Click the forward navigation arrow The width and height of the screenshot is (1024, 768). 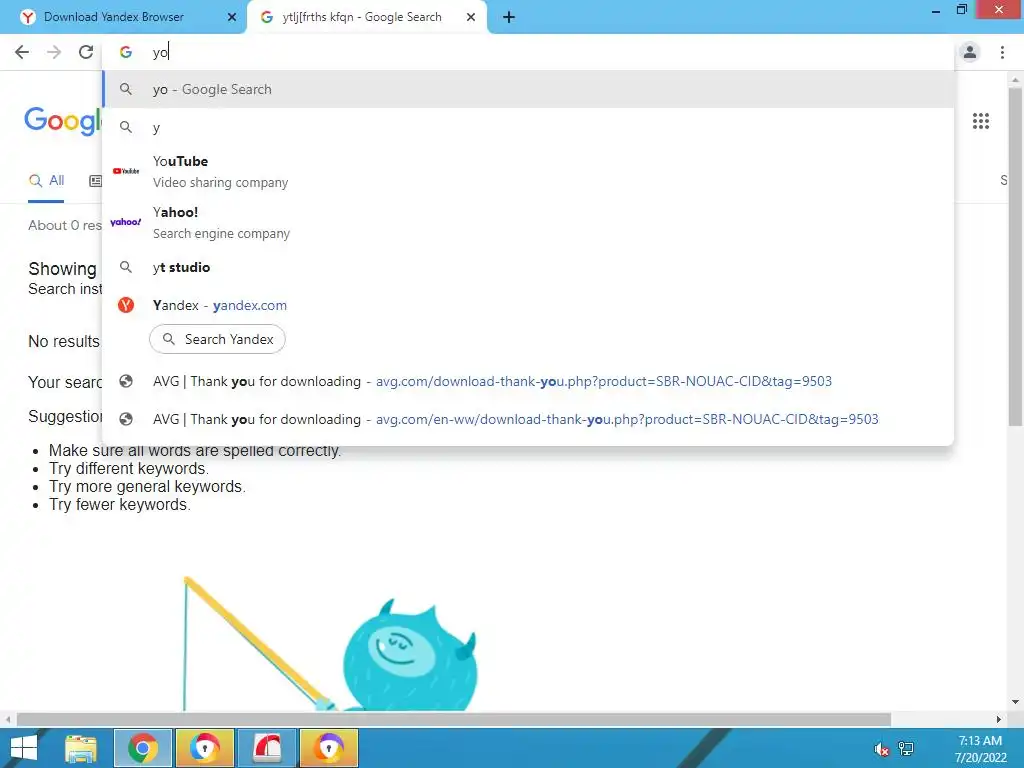(x=54, y=52)
